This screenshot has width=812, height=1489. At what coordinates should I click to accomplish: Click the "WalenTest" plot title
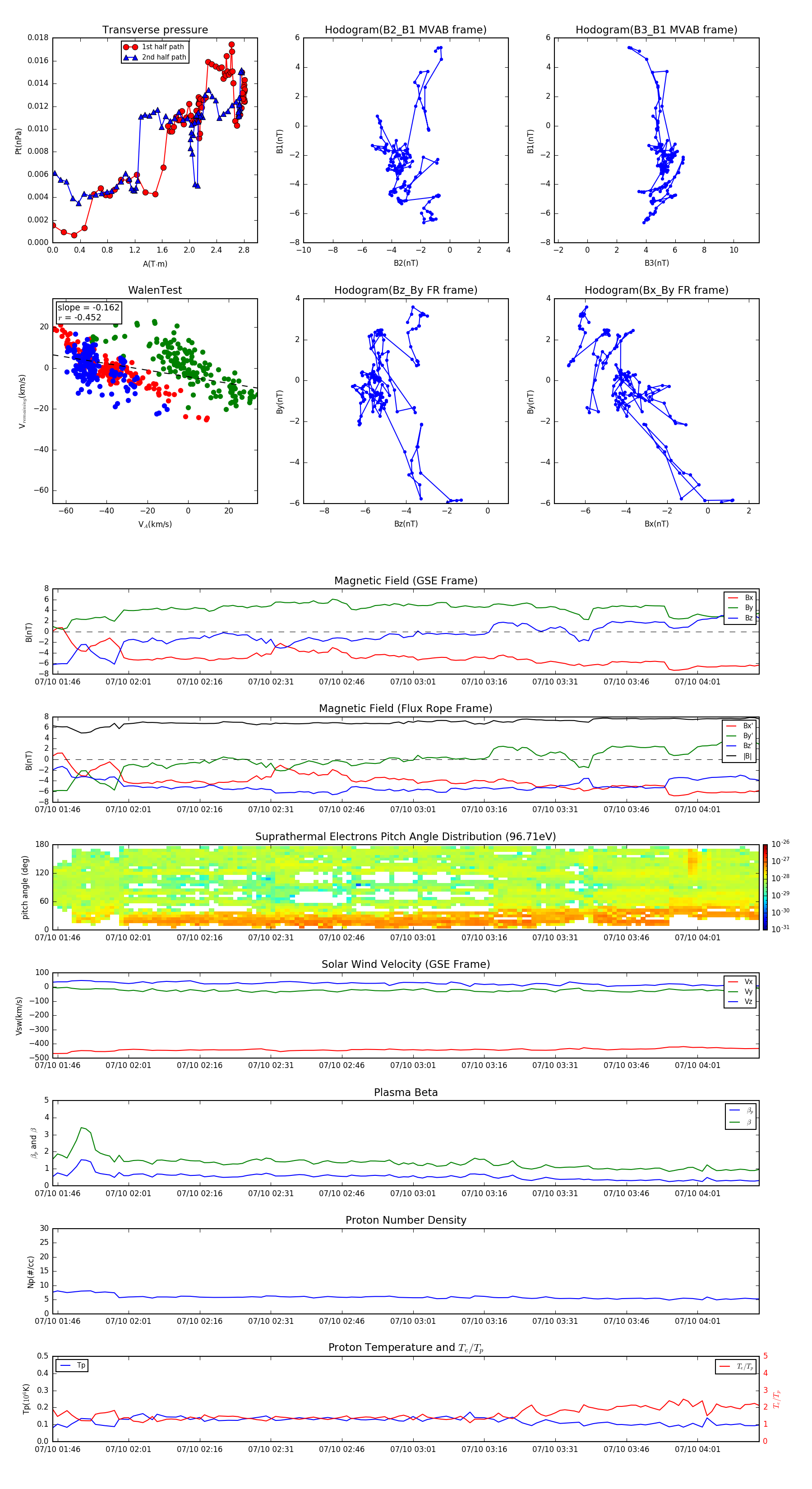[155, 290]
